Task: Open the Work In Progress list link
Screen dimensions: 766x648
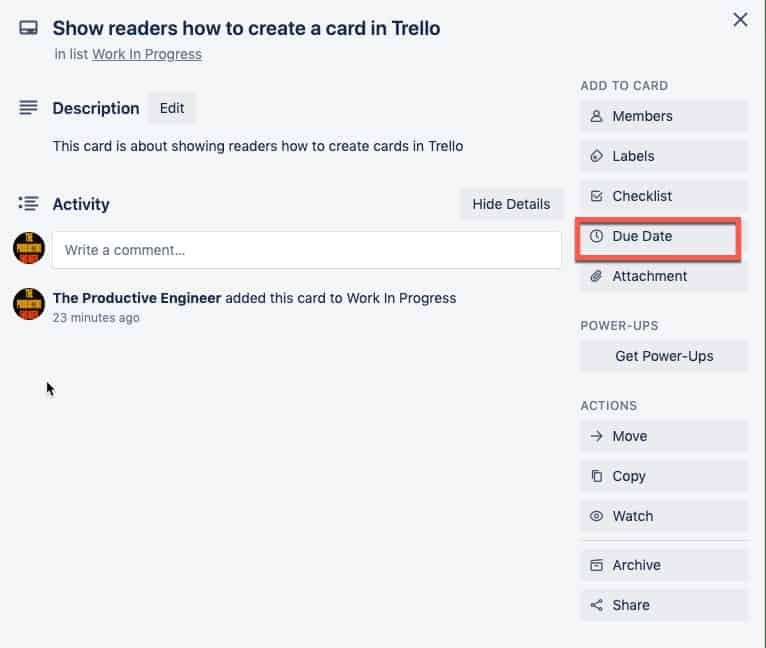Action: pos(147,54)
